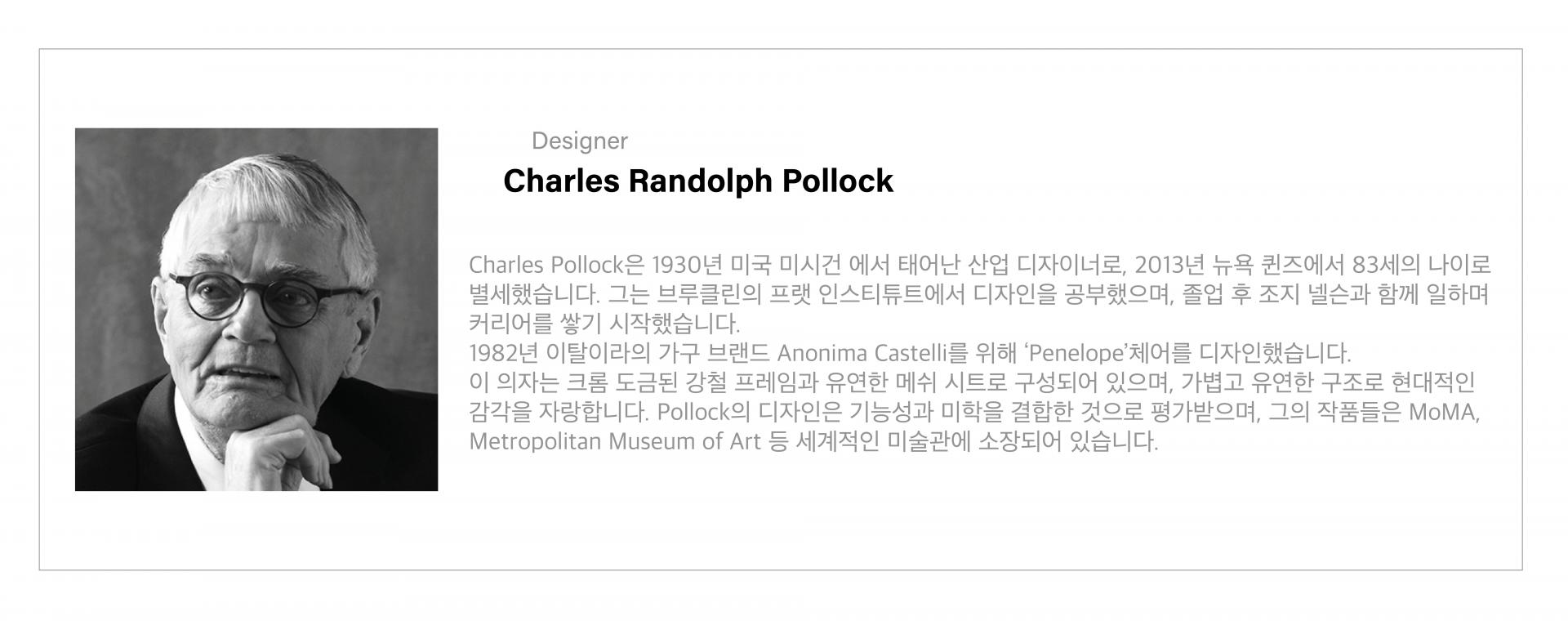Click the "Charles Randolph Pollock" heading

click(697, 181)
